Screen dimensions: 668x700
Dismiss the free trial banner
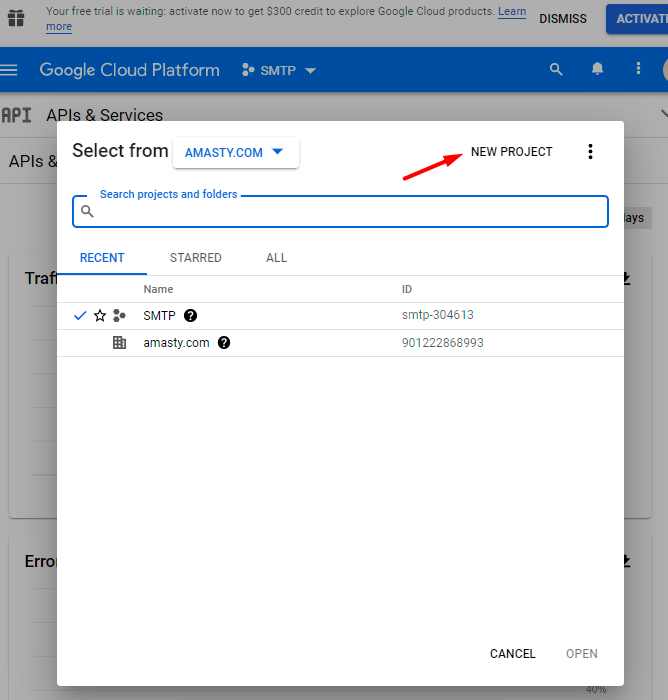(563, 19)
